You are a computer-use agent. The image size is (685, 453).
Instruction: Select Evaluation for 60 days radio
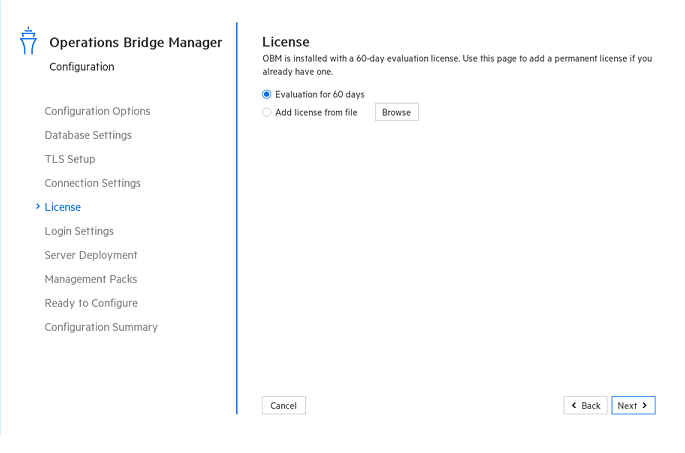[x=266, y=94]
